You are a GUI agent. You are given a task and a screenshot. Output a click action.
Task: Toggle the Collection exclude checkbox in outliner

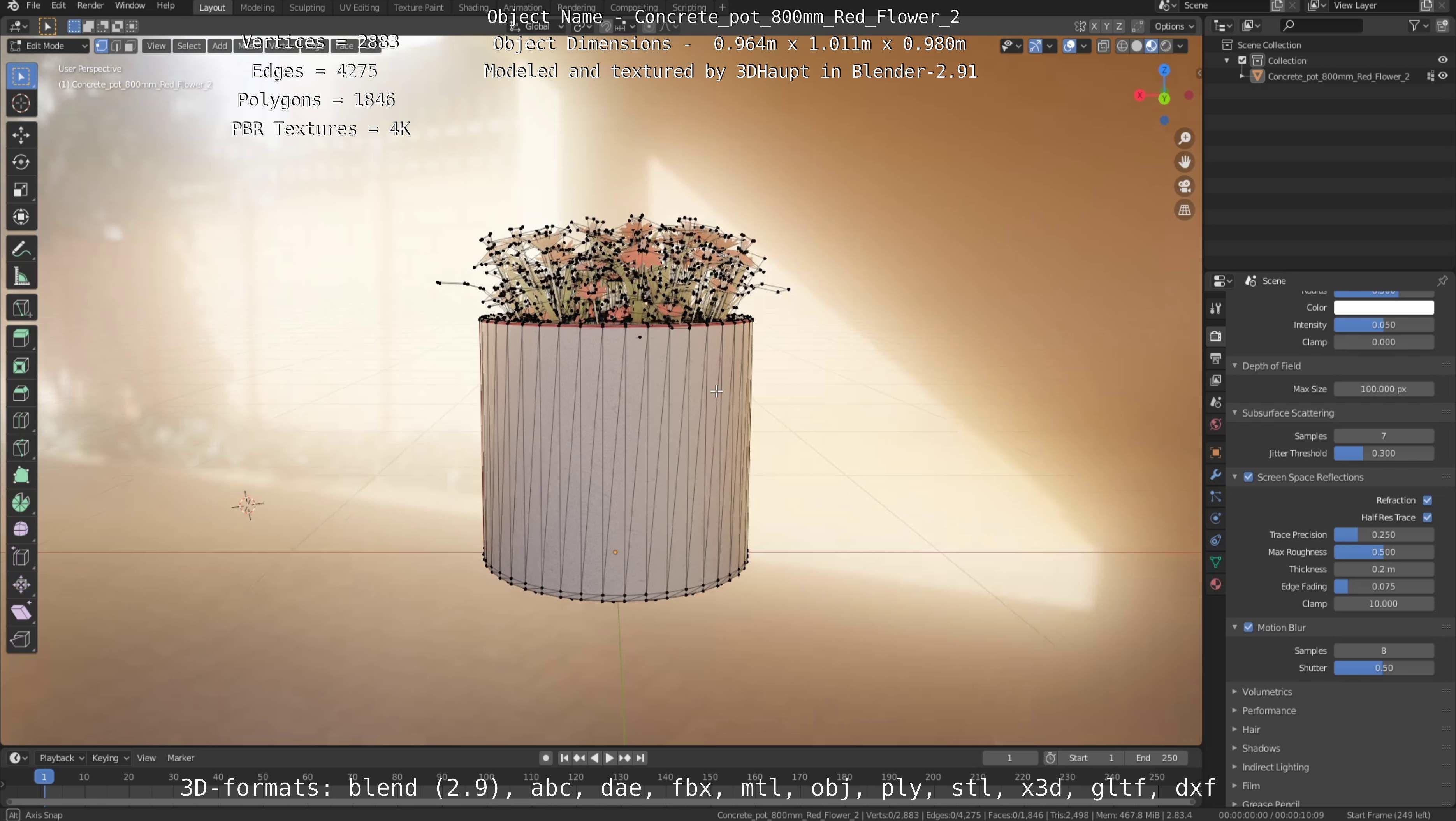[1242, 60]
